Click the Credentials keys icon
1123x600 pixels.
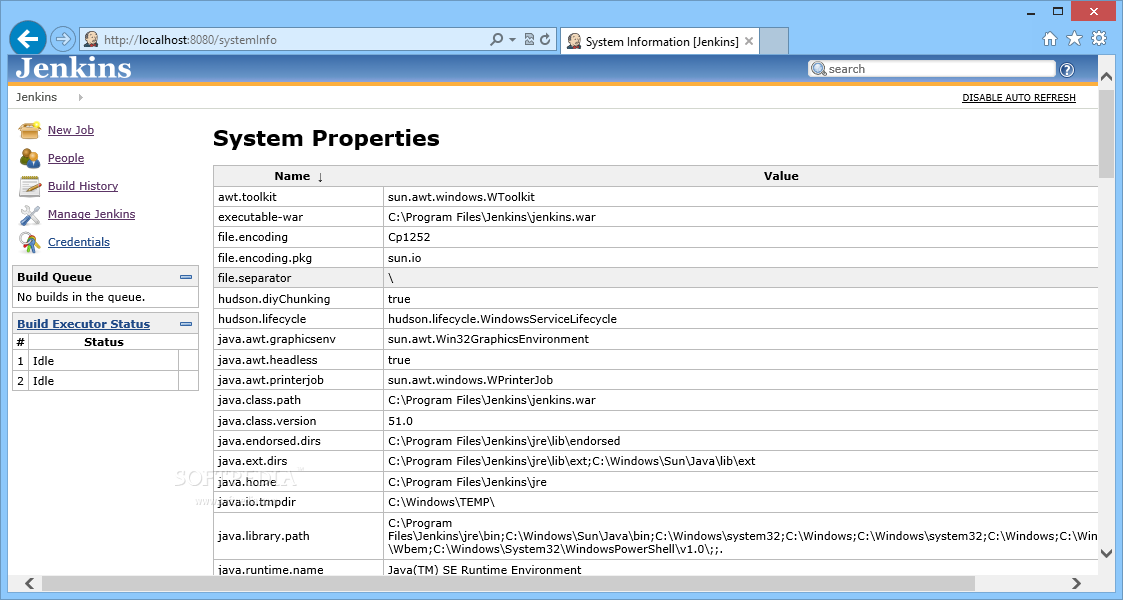tap(29, 243)
